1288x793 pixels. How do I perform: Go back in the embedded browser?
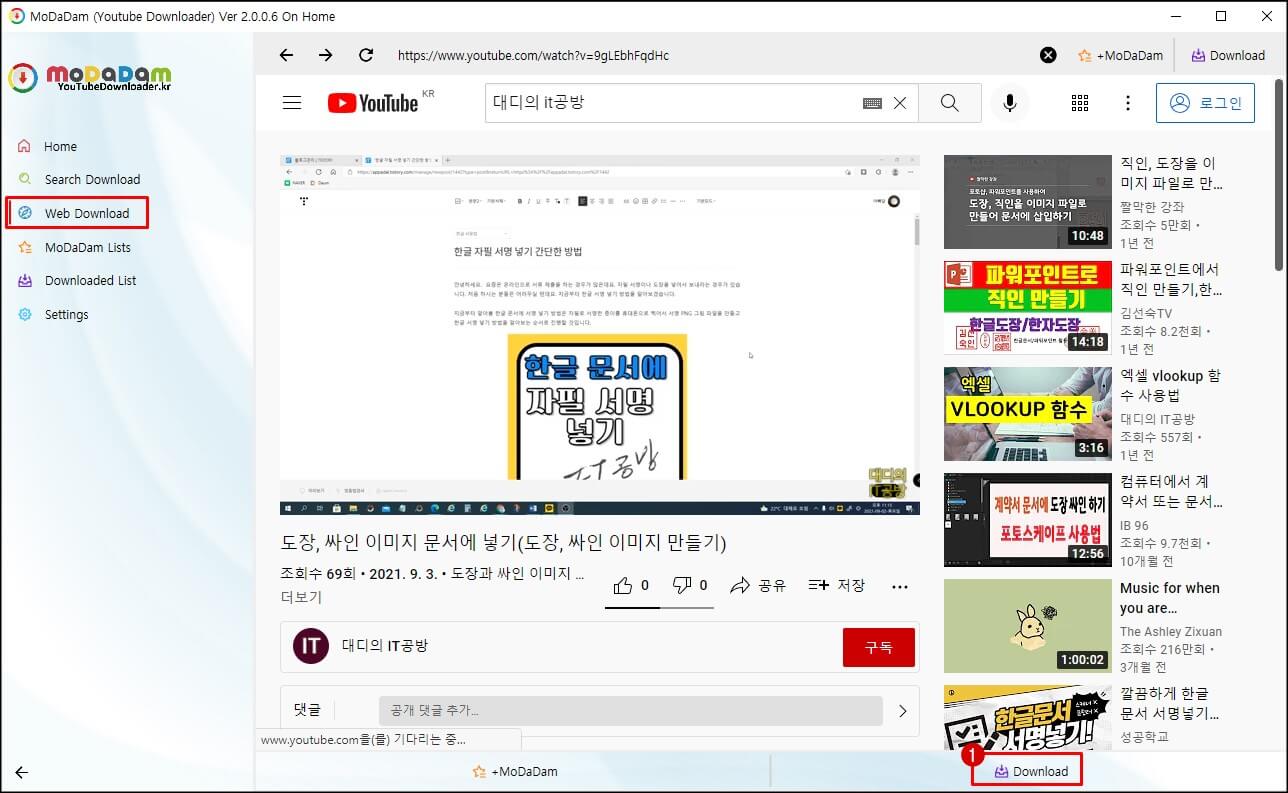(286, 55)
